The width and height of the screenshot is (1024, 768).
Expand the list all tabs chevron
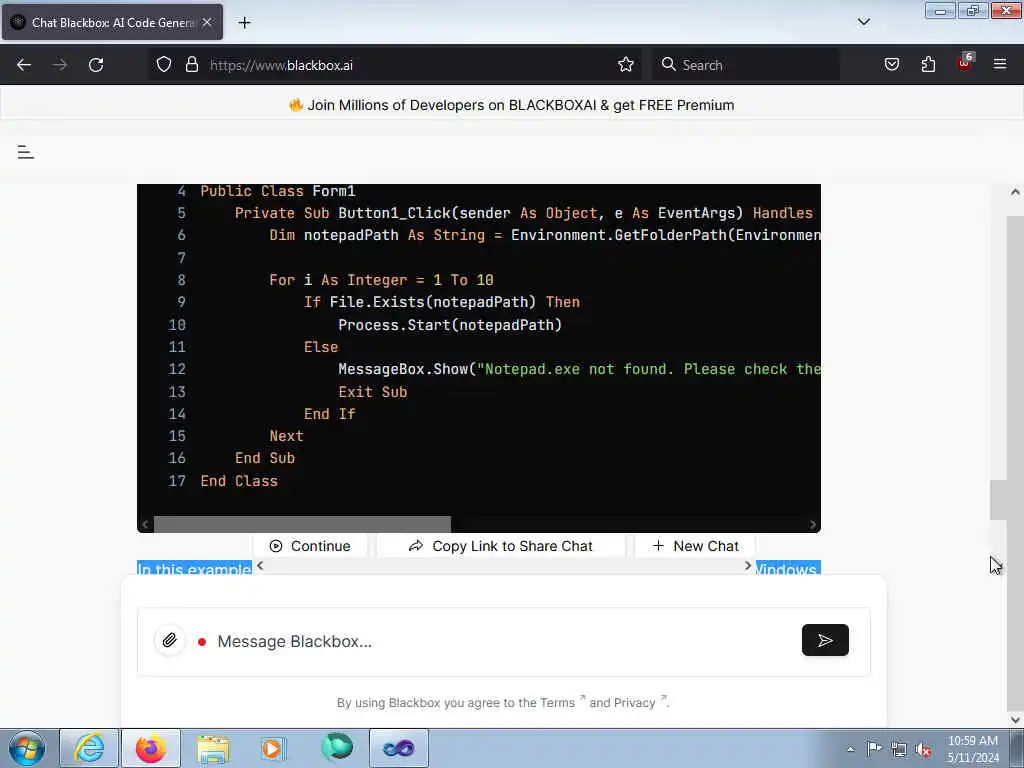[863, 22]
